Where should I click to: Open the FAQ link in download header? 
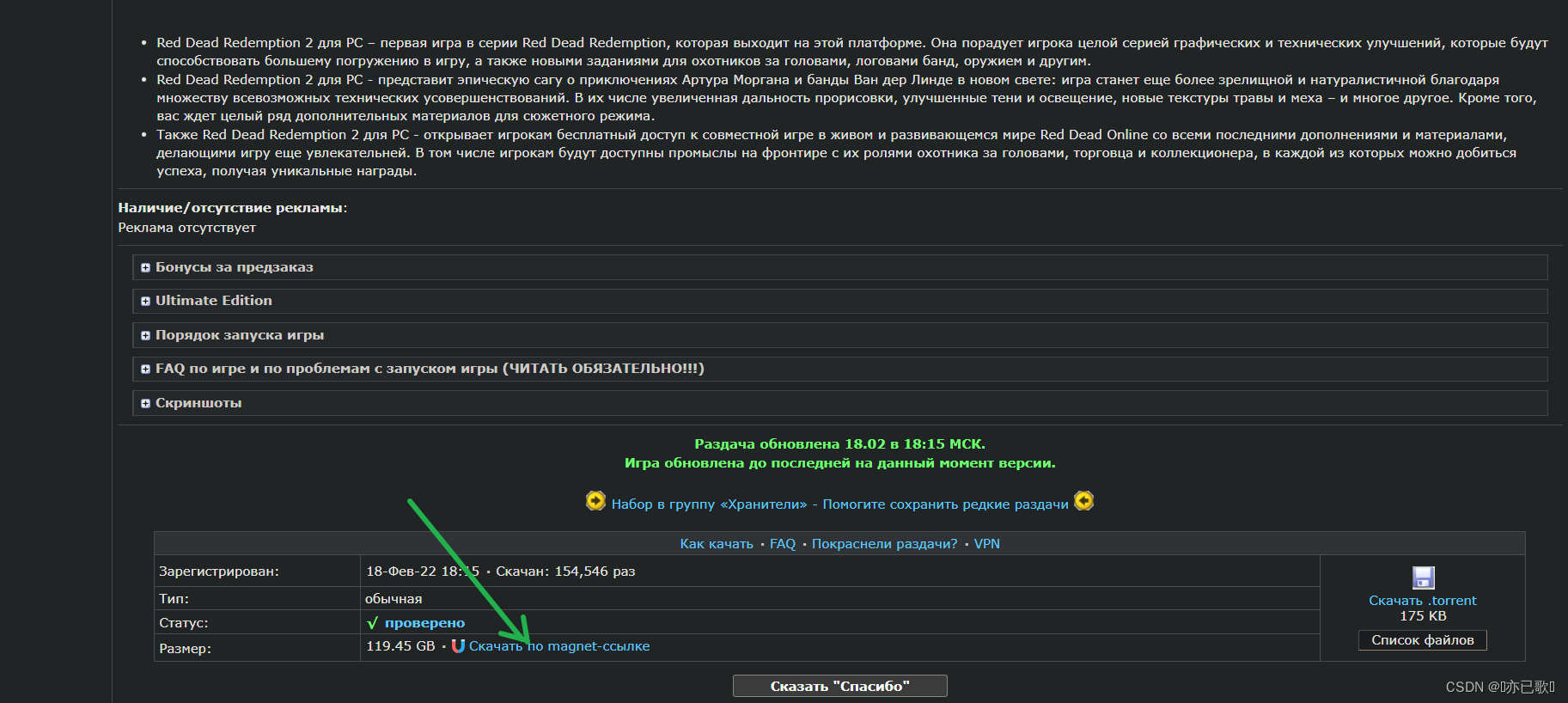click(783, 544)
